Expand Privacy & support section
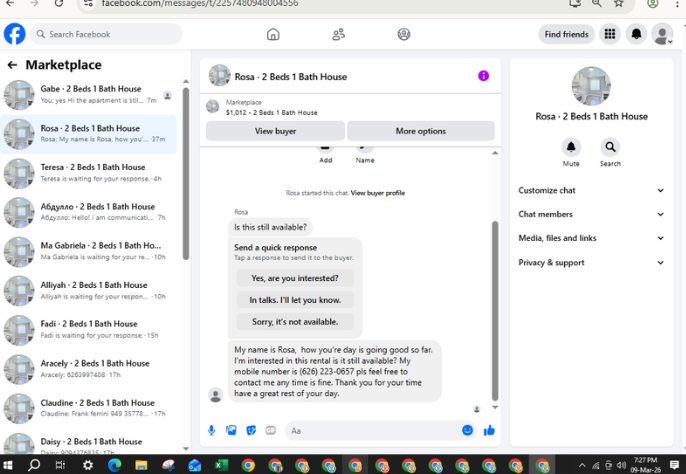 591,263
